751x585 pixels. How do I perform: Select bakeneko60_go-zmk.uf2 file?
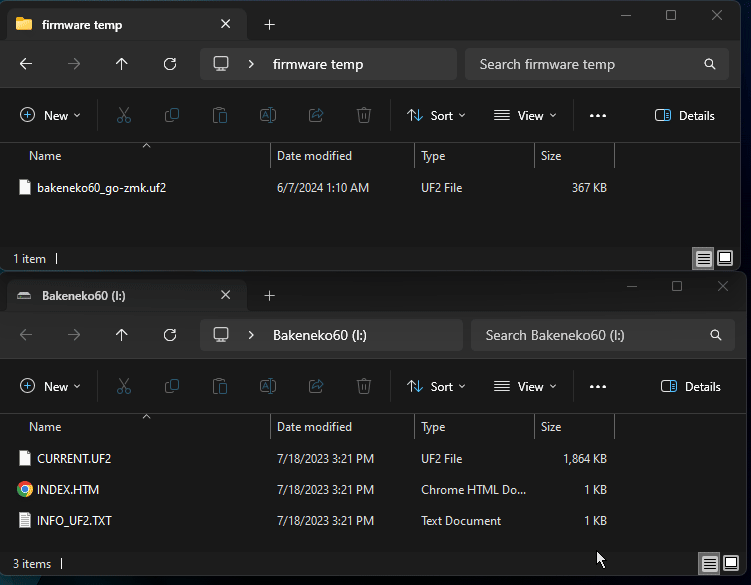101,187
